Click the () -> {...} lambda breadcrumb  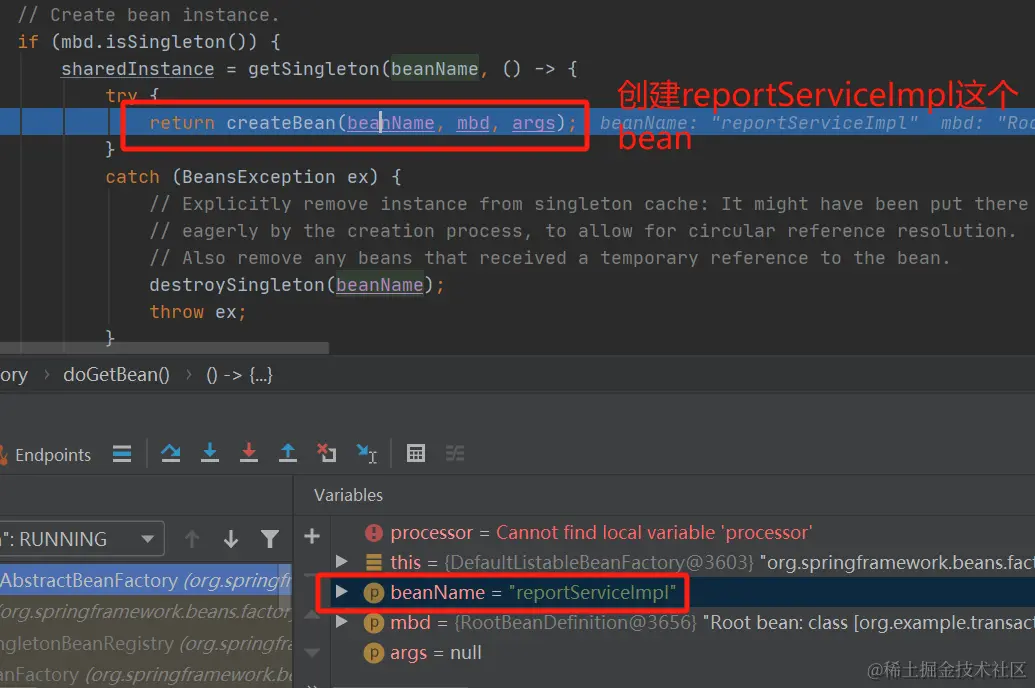pos(240,375)
